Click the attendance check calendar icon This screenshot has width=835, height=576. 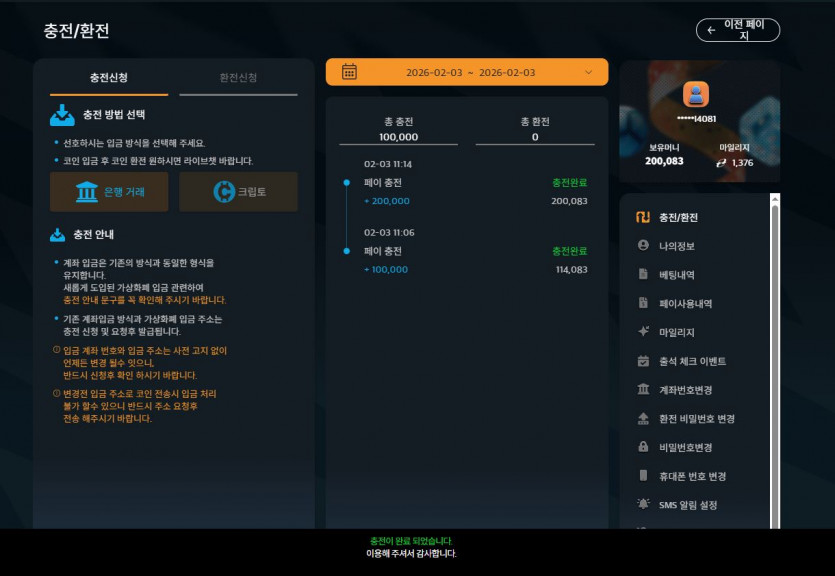[x=643, y=361]
